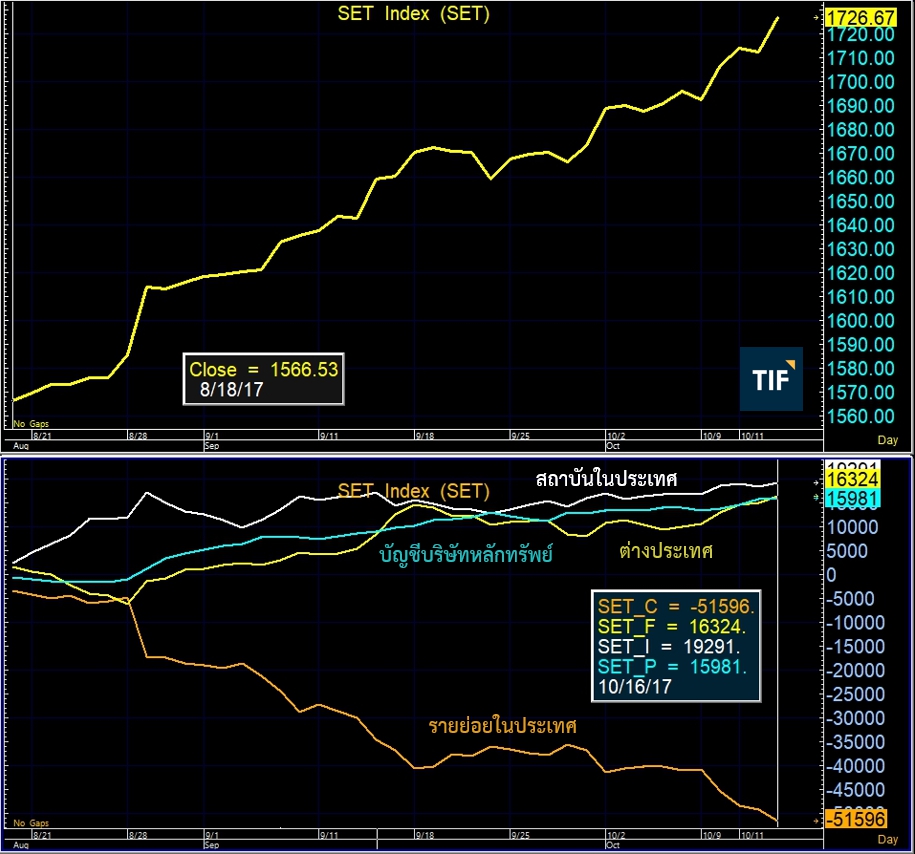
Task: Click the 9/18 date on lower time axis
Action: [427, 833]
